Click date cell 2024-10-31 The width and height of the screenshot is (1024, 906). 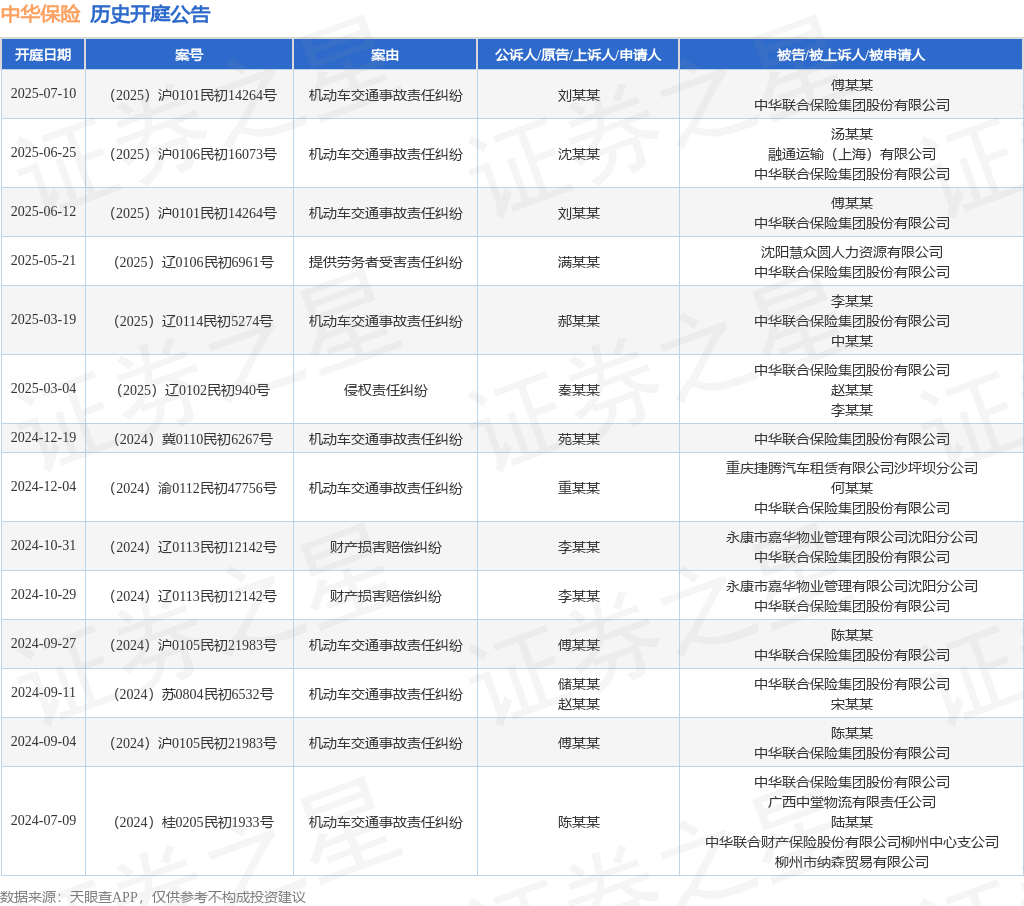[x=43, y=545]
